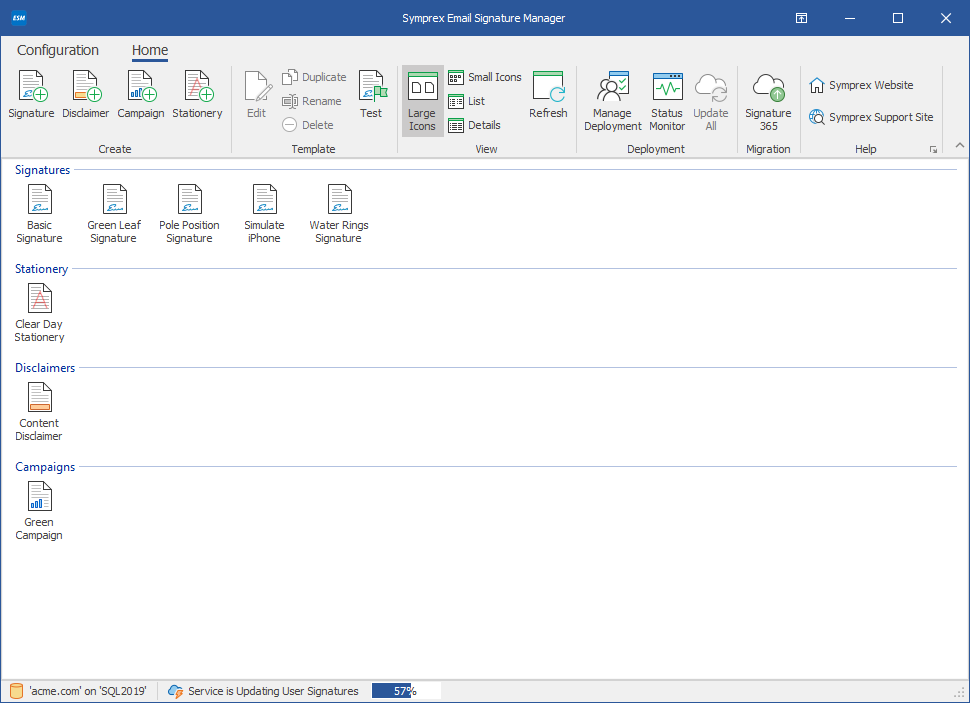This screenshot has width=970, height=703.
Task: Click 'Service is Updating User Signatures' text
Action: click(x=273, y=691)
